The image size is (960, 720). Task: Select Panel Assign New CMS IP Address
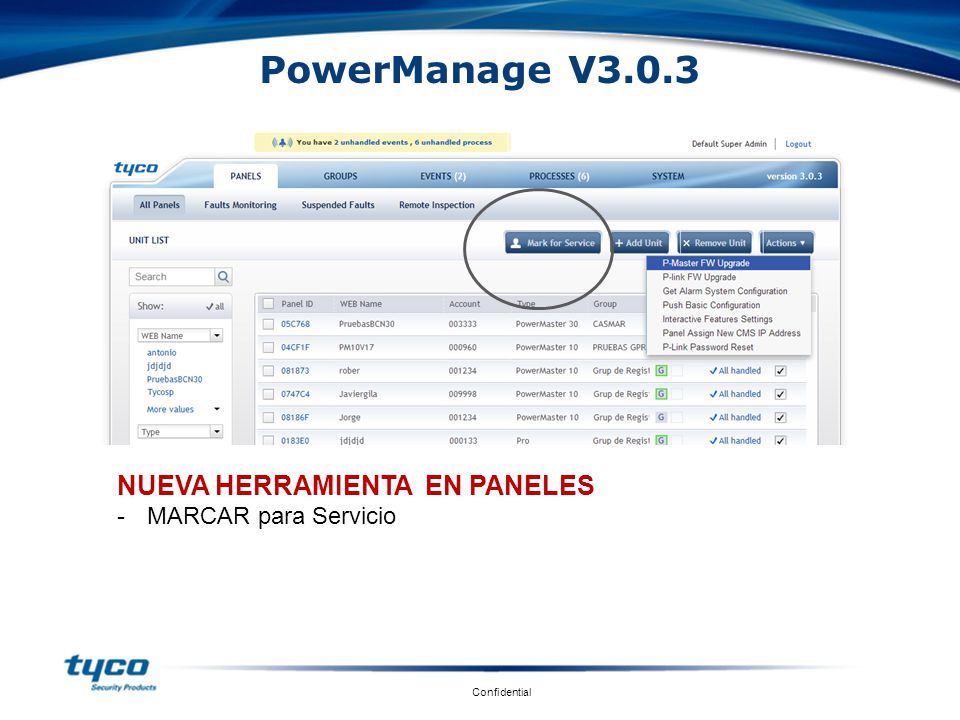[x=729, y=333]
